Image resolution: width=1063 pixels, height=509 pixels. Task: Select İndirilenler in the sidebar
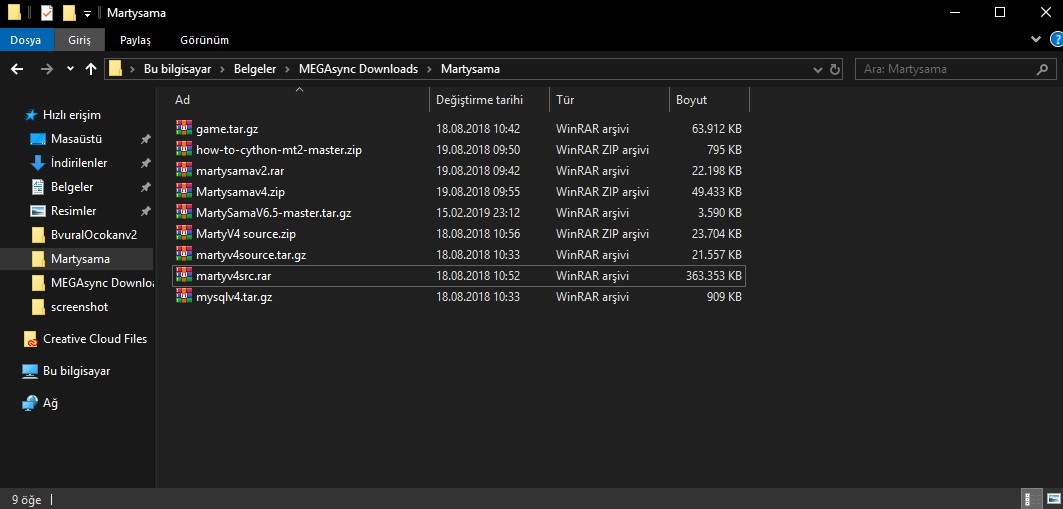click(x=79, y=163)
